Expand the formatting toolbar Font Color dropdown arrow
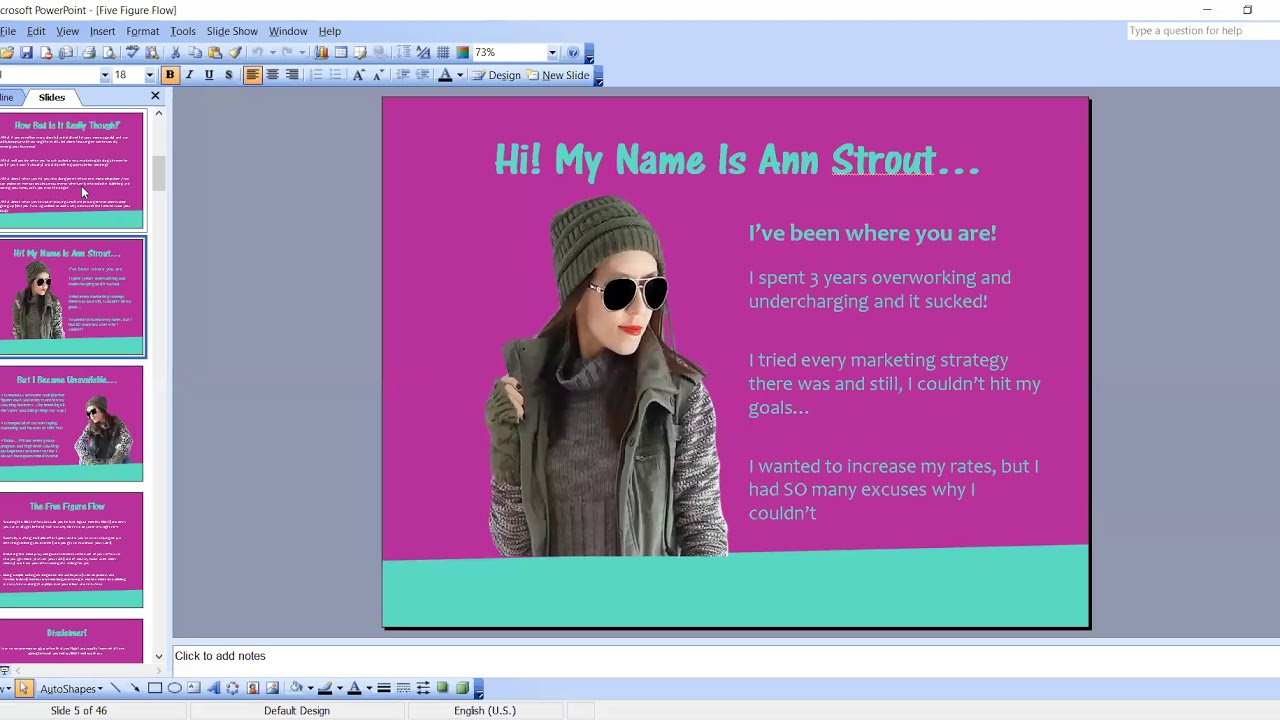 tap(460, 75)
